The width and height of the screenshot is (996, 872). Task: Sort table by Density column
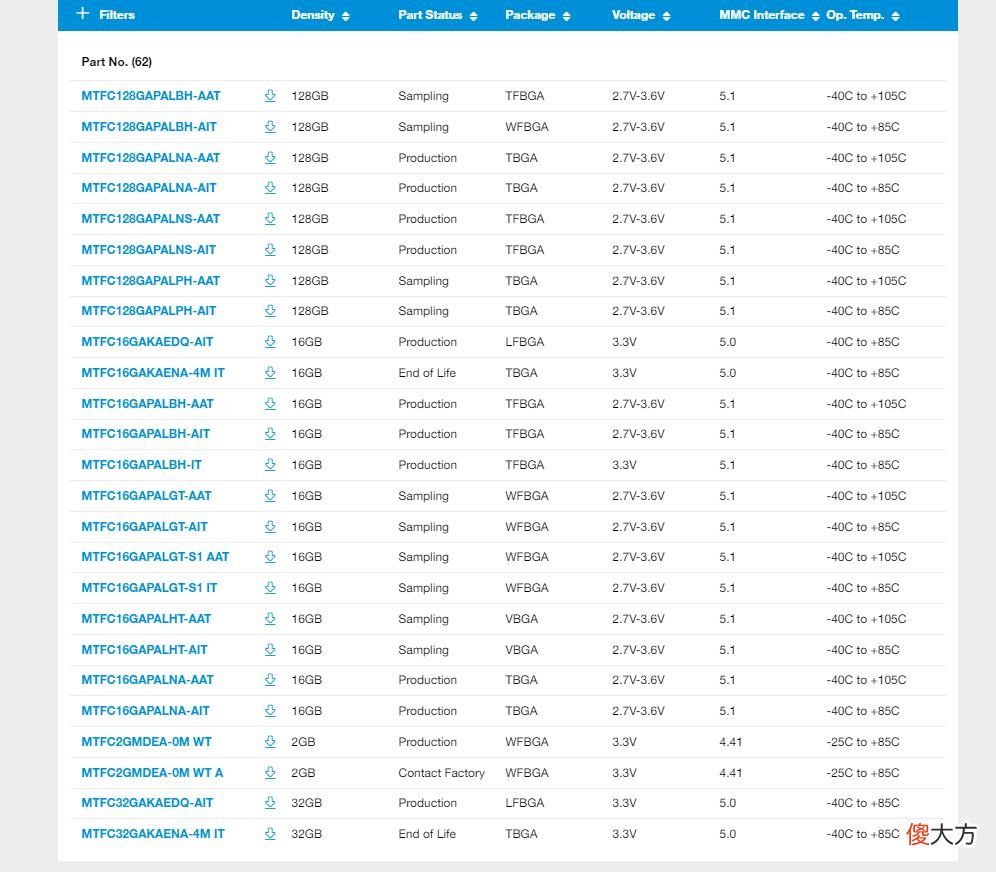[320, 15]
